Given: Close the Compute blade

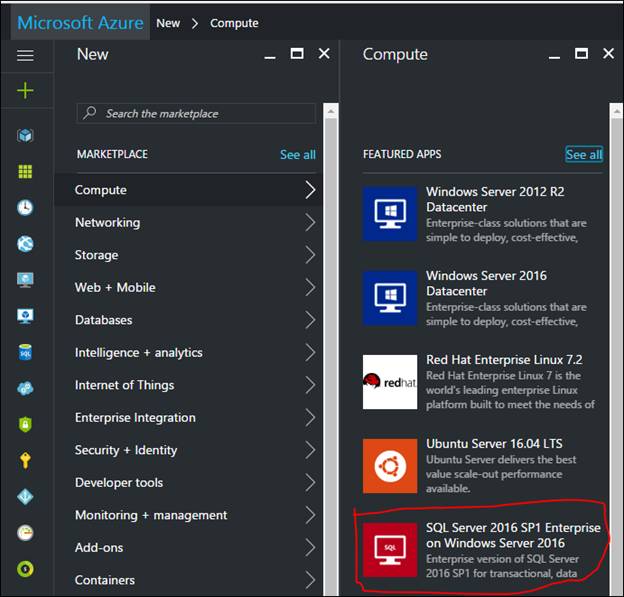Looking at the screenshot, I should 608,53.
